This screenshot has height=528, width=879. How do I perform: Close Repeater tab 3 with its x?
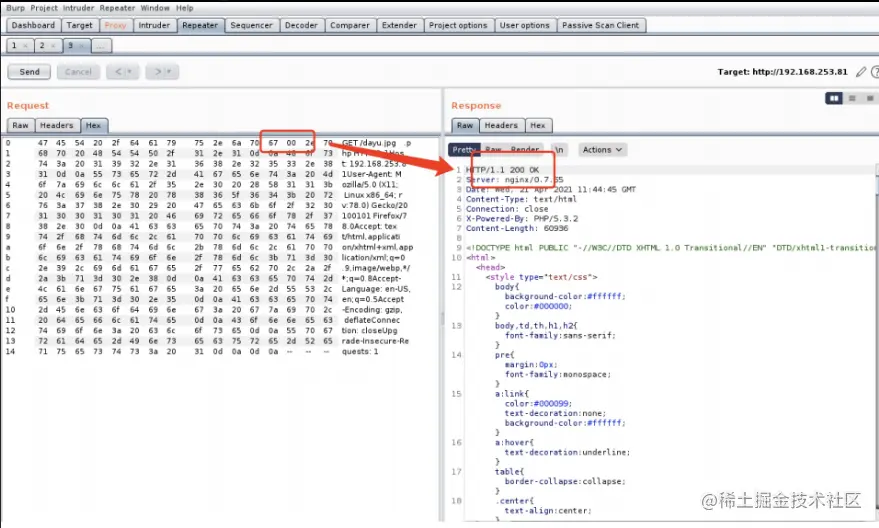82,46
